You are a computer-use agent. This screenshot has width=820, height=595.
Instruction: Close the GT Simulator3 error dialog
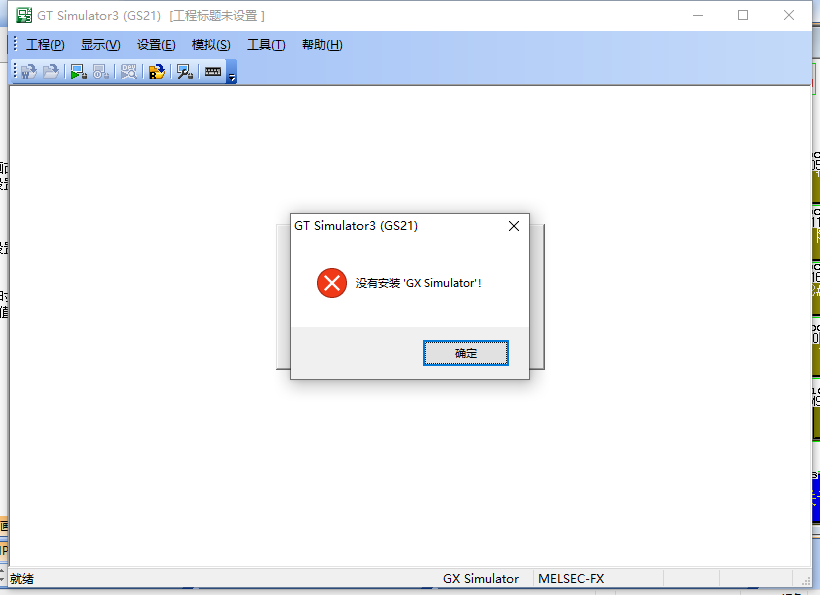(x=514, y=226)
